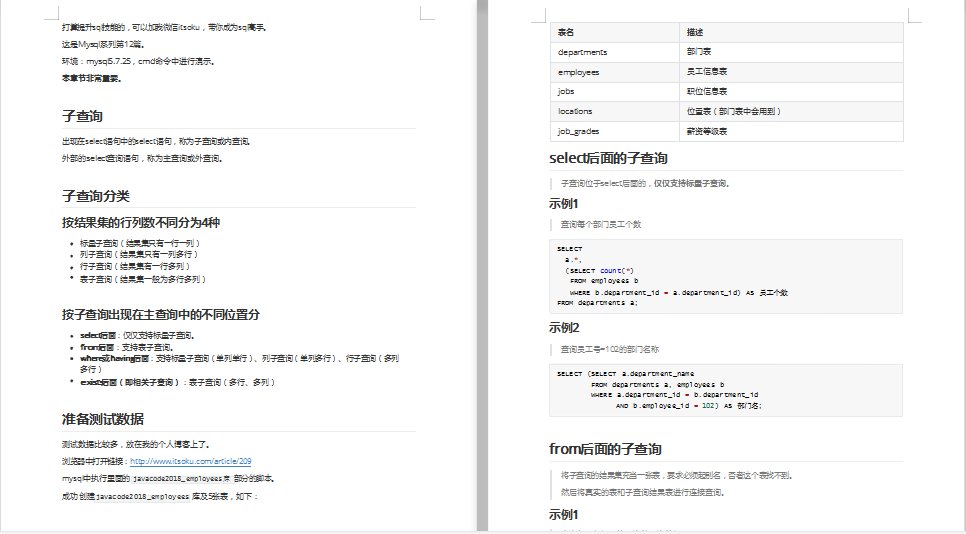Click the bullet starting 'where或having后面'
Image resolution: width=966 pixels, height=534 pixels.
pos(239,363)
